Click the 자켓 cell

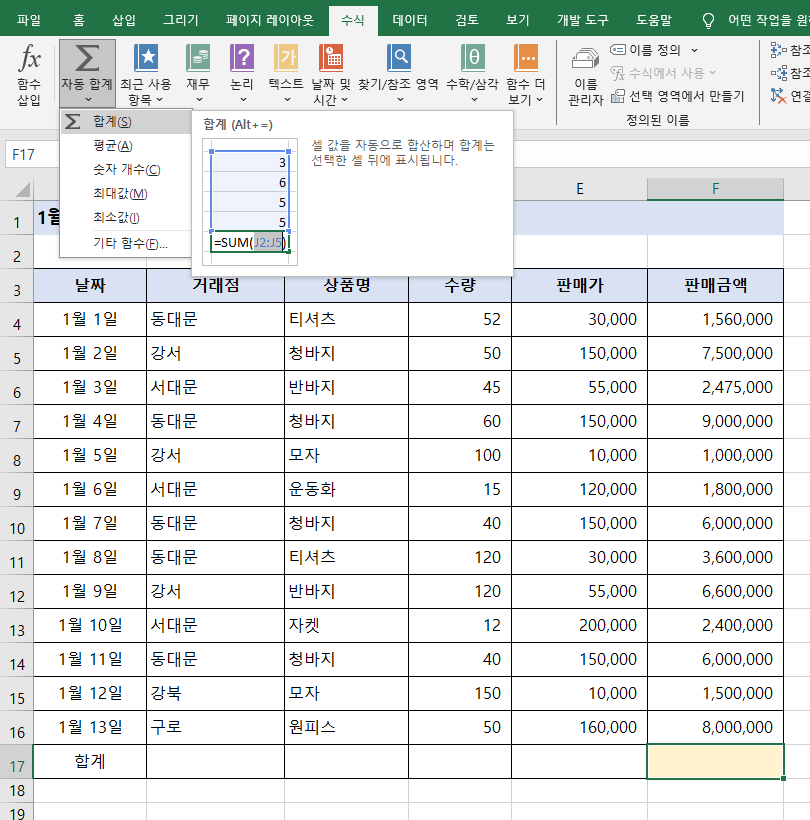coord(347,625)
